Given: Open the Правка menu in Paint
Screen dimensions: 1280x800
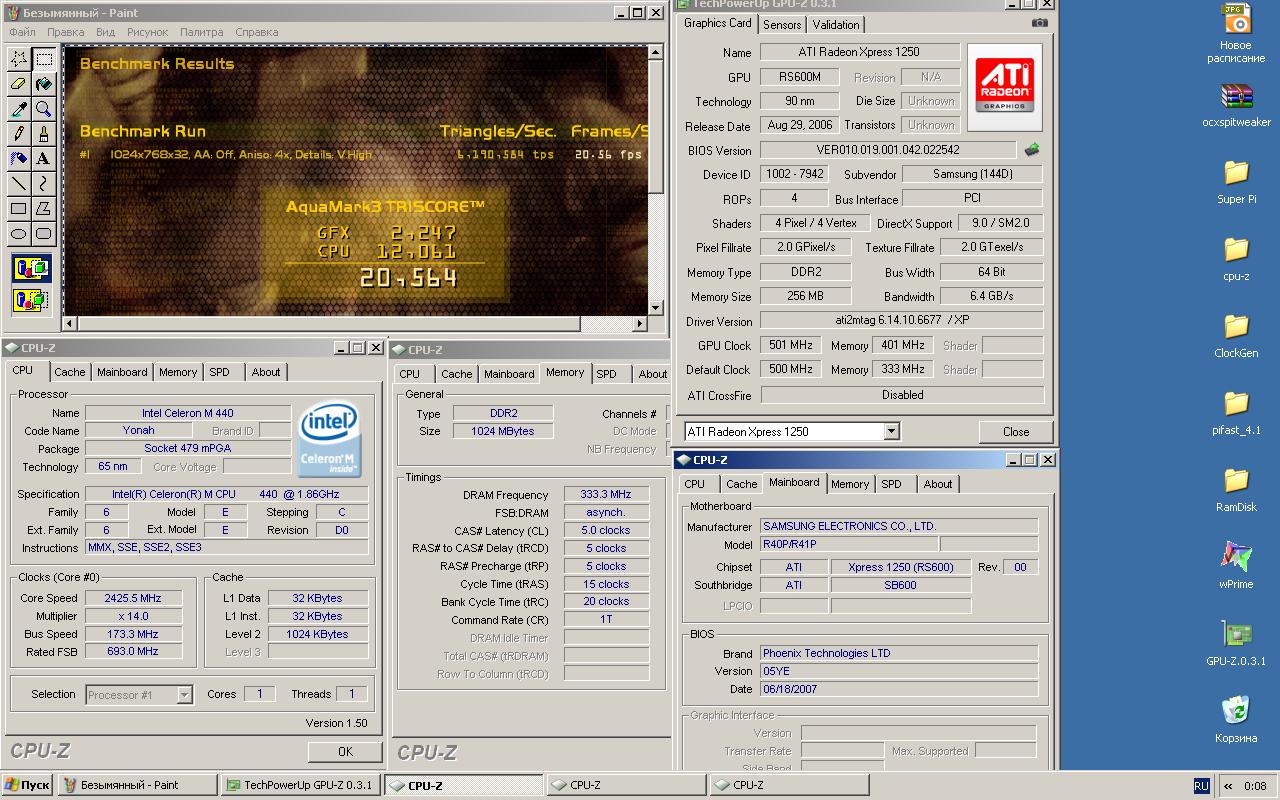Looking at the screenshot, I should 66,32.
